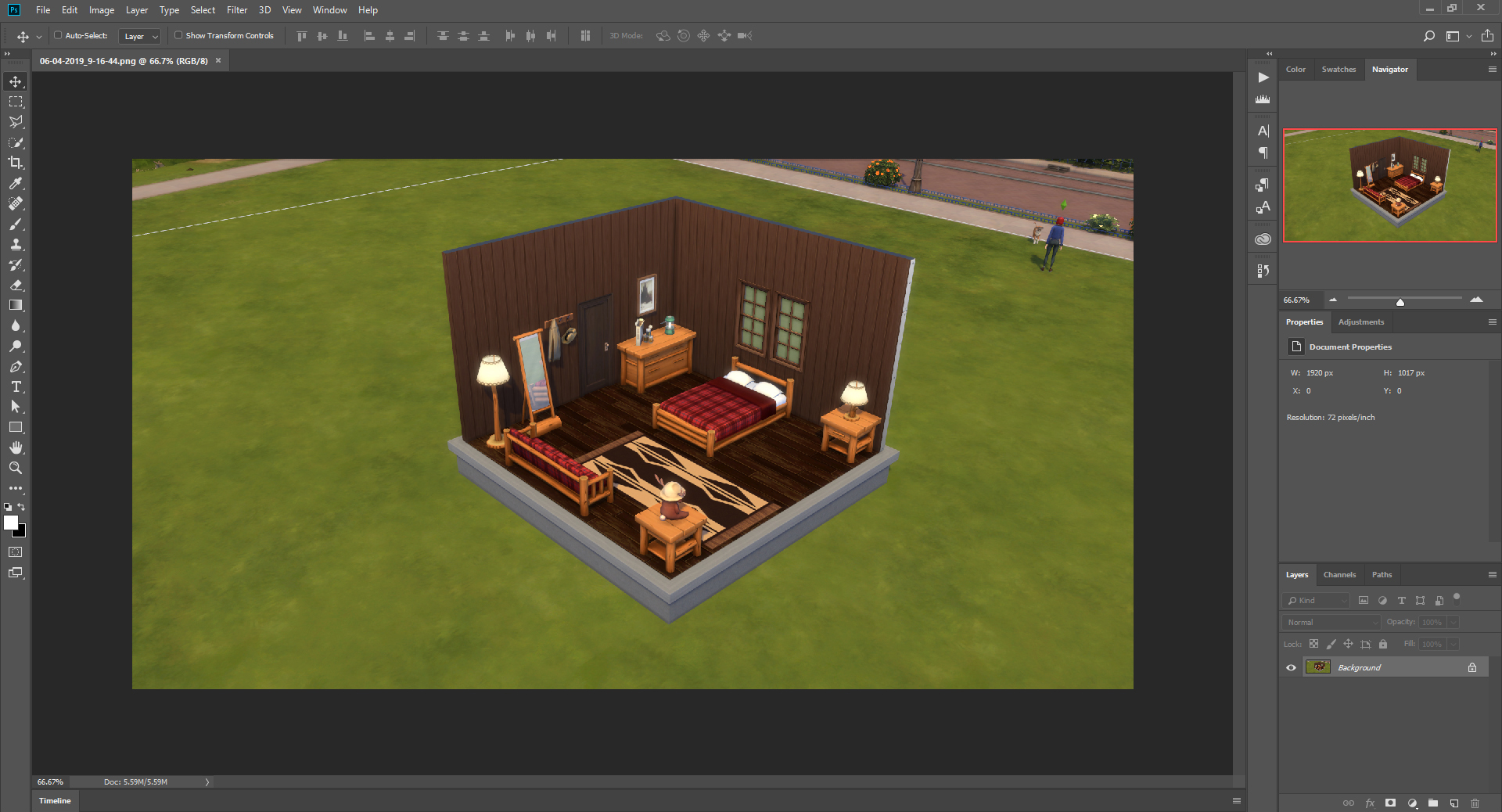1502x812 pixels.
Task: Add layer mask button
Action: click(x=1390, y=803)
